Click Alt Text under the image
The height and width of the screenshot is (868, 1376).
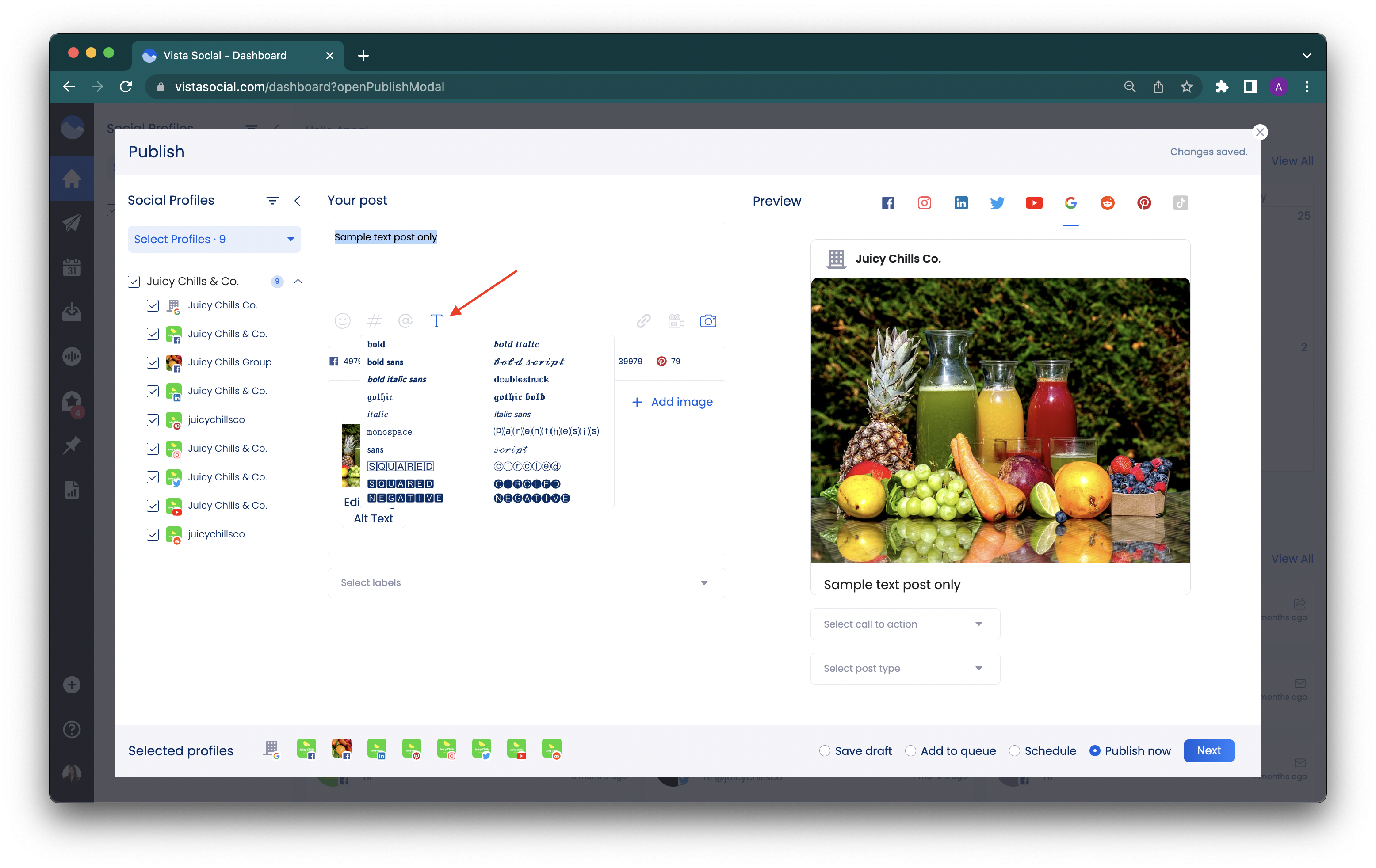coord(373,518)
